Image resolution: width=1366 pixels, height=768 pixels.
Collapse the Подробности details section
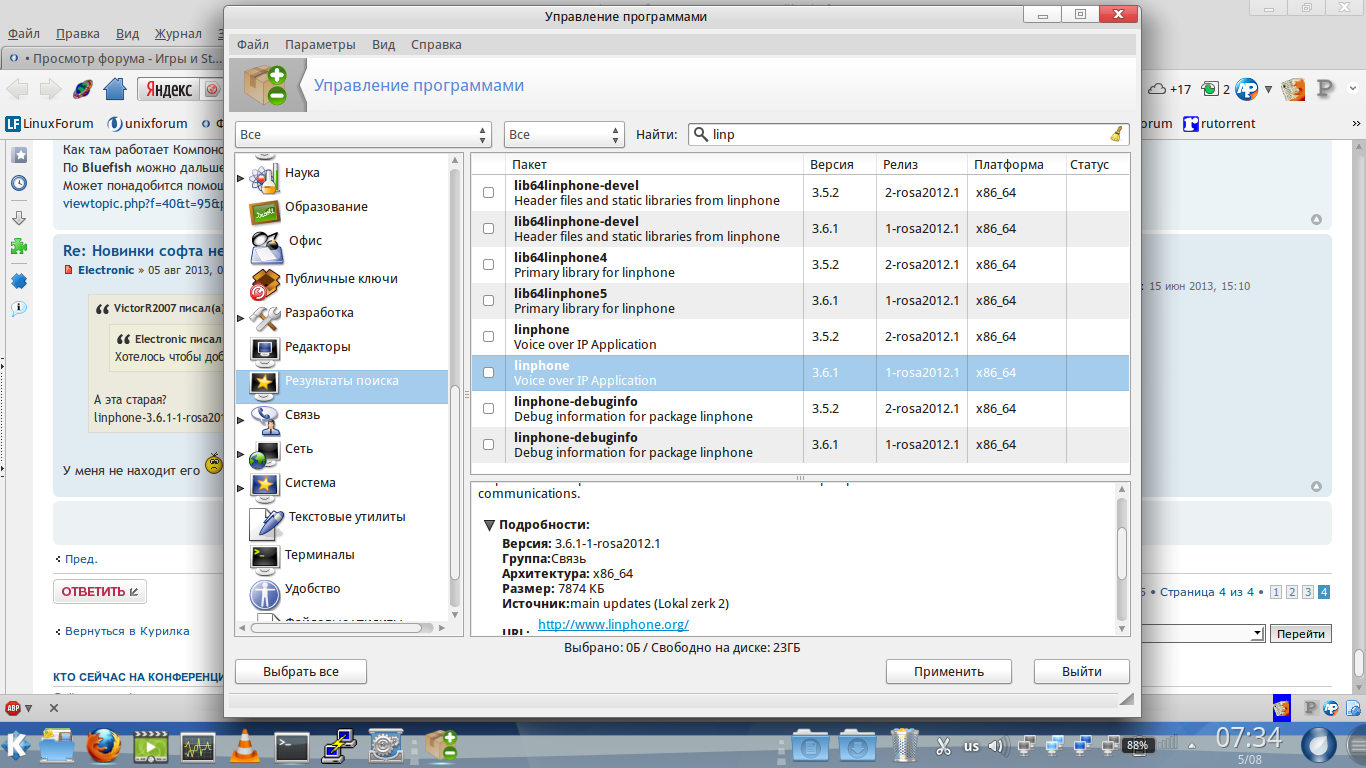(489, 525)
